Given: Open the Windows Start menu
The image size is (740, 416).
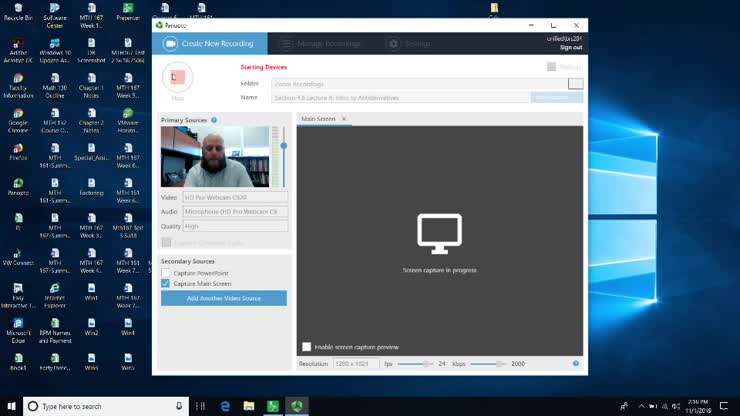Looking at the screenshot, I should pos(11,406).
